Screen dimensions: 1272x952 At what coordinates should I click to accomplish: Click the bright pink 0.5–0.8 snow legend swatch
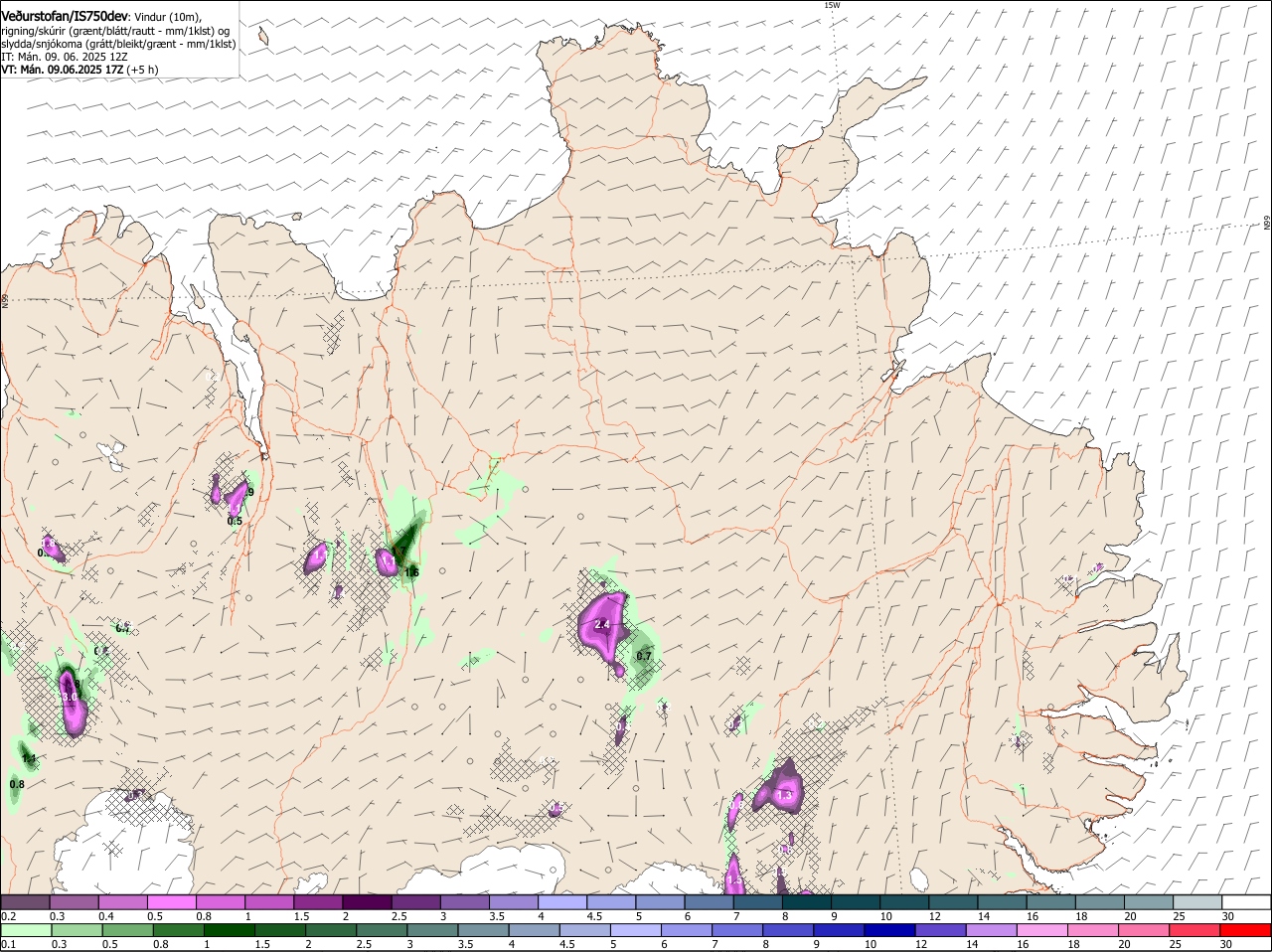[171, 902]
